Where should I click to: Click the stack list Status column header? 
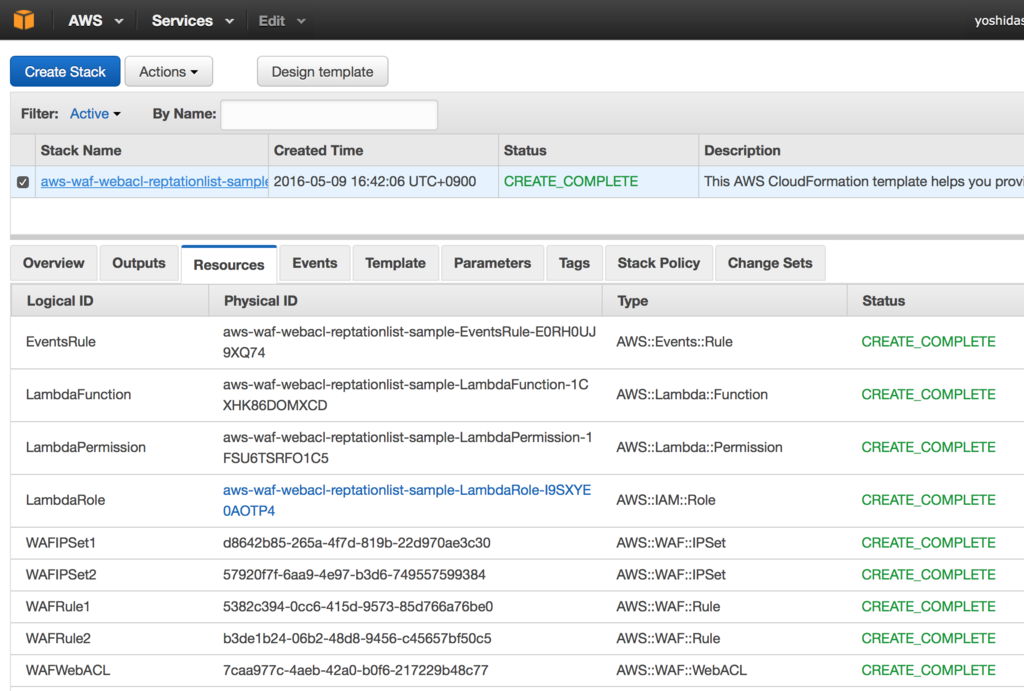[x=598, y=150]
